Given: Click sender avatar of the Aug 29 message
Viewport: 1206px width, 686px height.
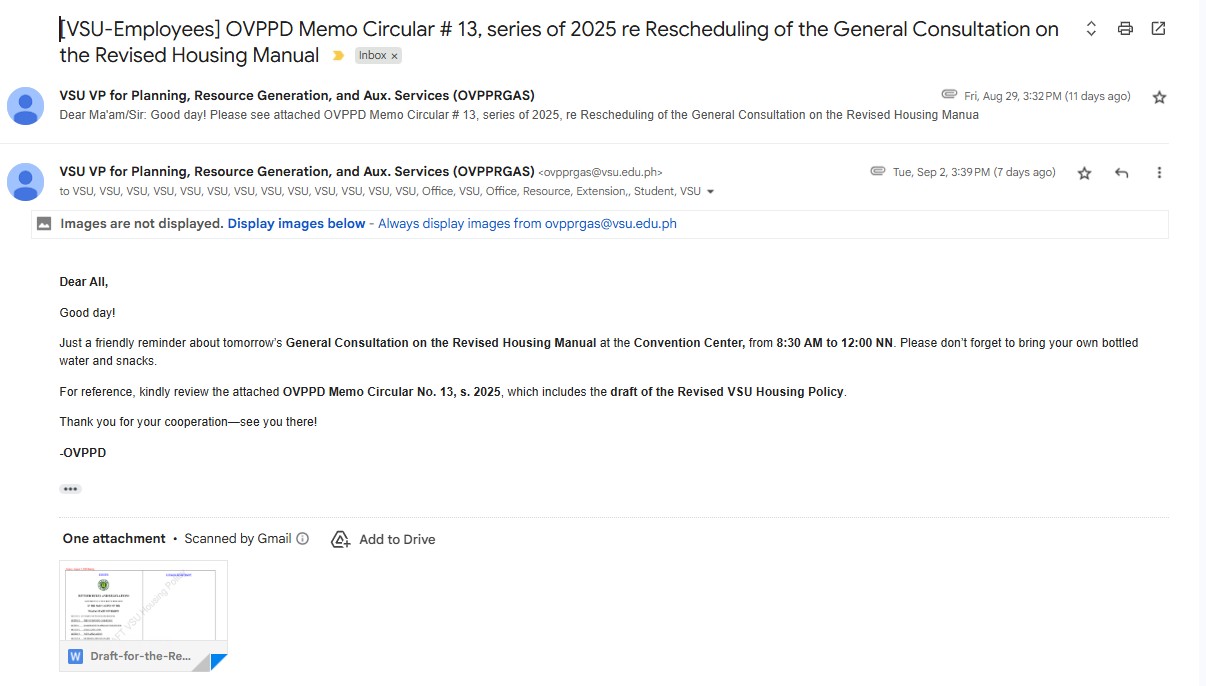Looking at the screenshot, I should pyautogui.click(x=26, y=105).
